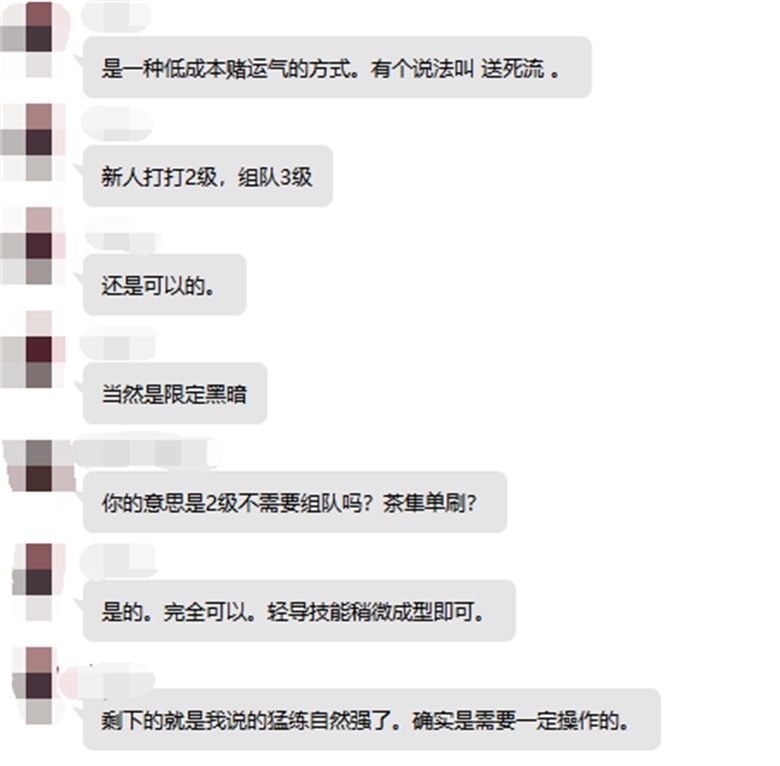Click avatar next to 新人打打2级 message

click(x=34, y=142)
